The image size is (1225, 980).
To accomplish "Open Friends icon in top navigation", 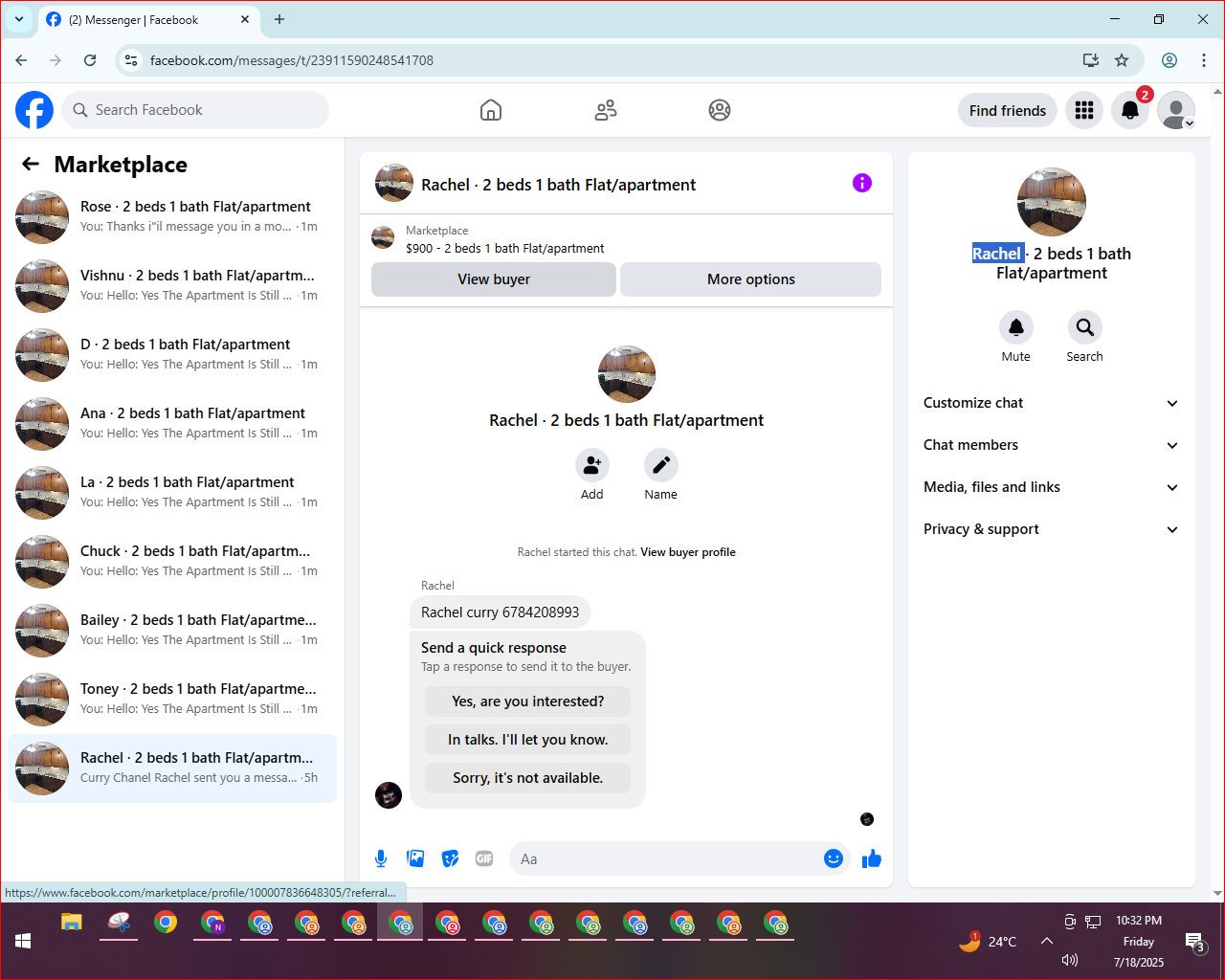I will [x=606, y=110].
